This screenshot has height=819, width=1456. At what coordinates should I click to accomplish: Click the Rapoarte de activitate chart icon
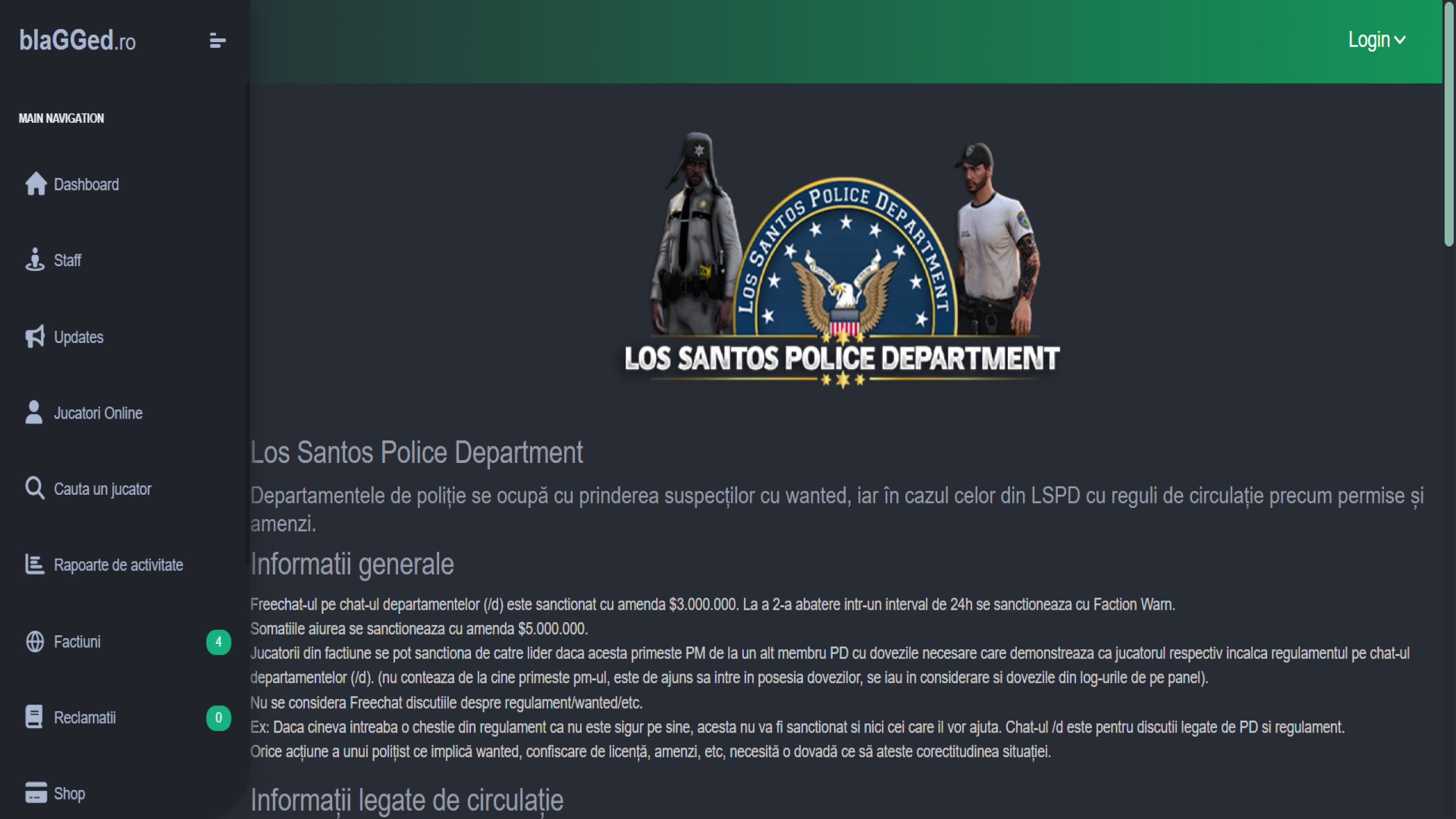coord(34,564)
